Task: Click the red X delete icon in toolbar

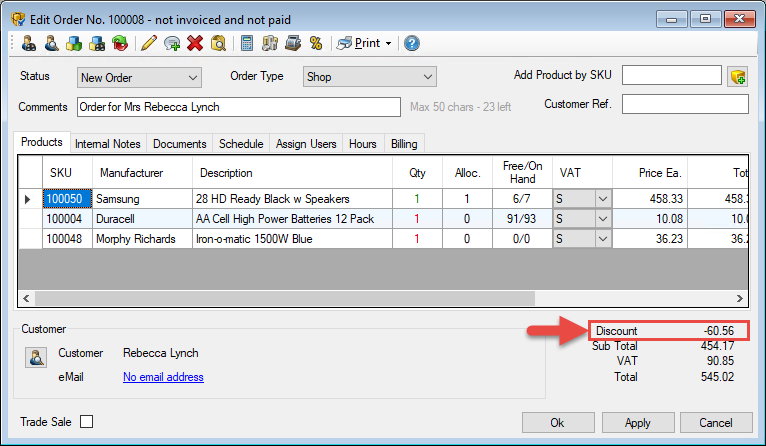Action: click(x=194, y=43)
